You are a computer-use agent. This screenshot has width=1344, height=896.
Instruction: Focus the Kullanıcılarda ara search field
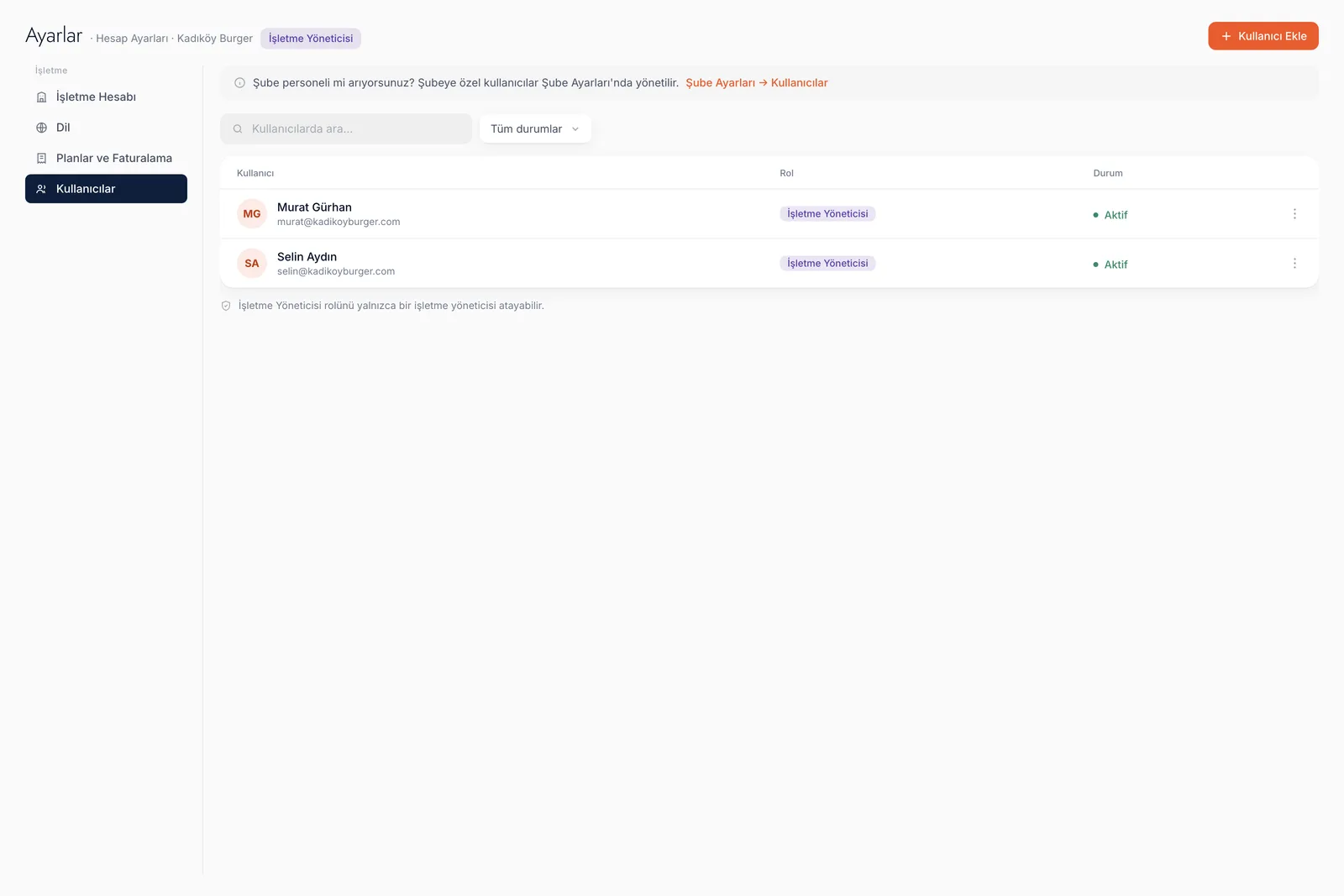pos(346,128)
